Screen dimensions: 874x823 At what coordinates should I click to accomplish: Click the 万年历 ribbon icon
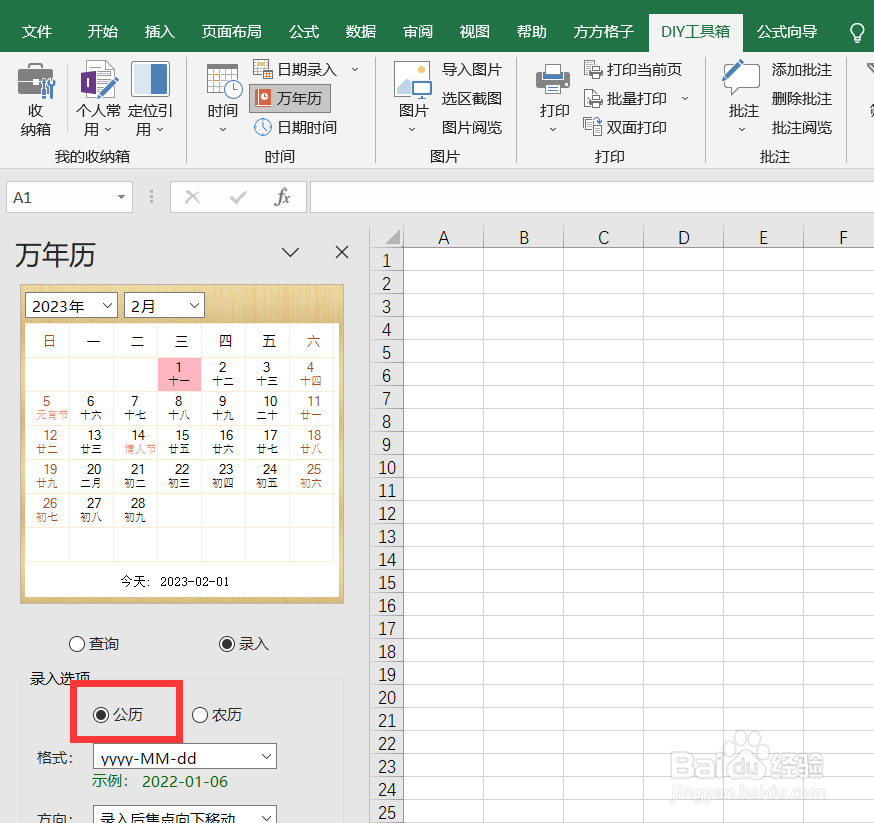click(x=290, y=99)
